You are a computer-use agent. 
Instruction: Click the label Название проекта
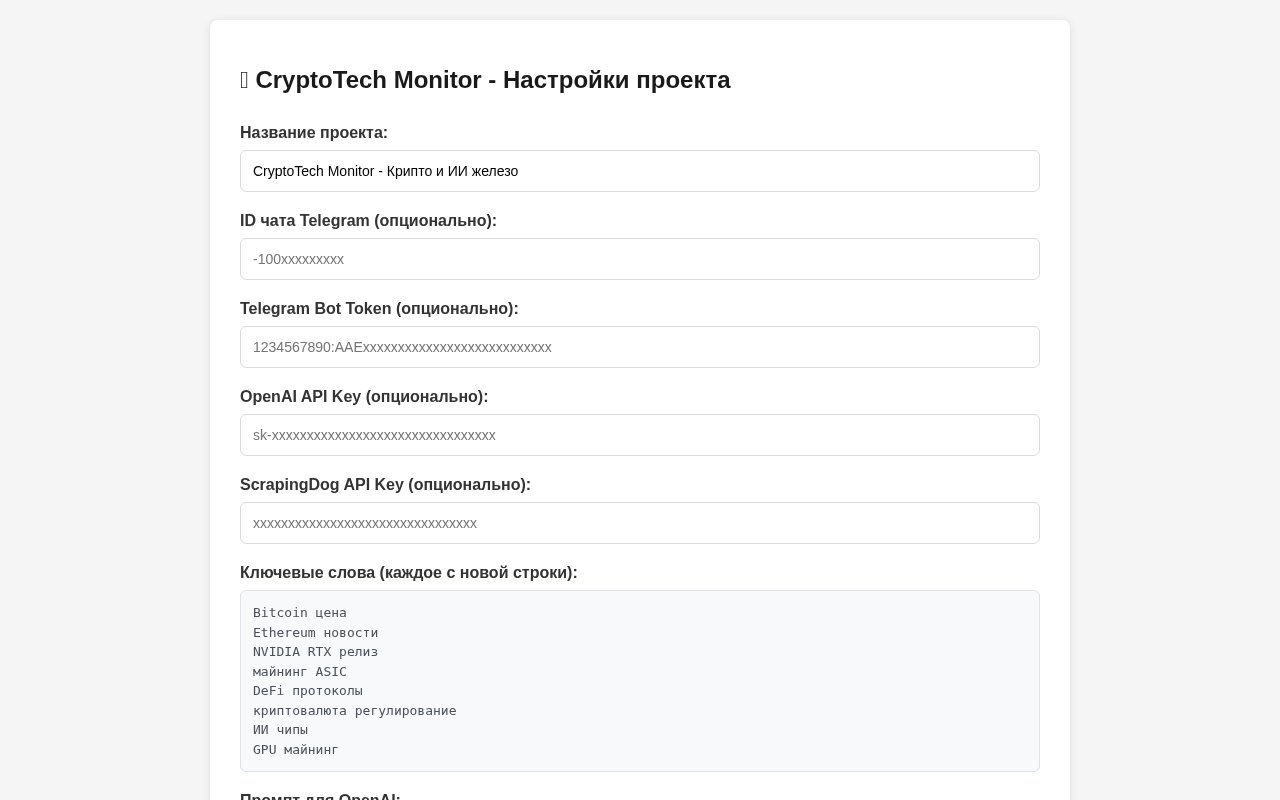pyautogui.click(x=314, y=133)
